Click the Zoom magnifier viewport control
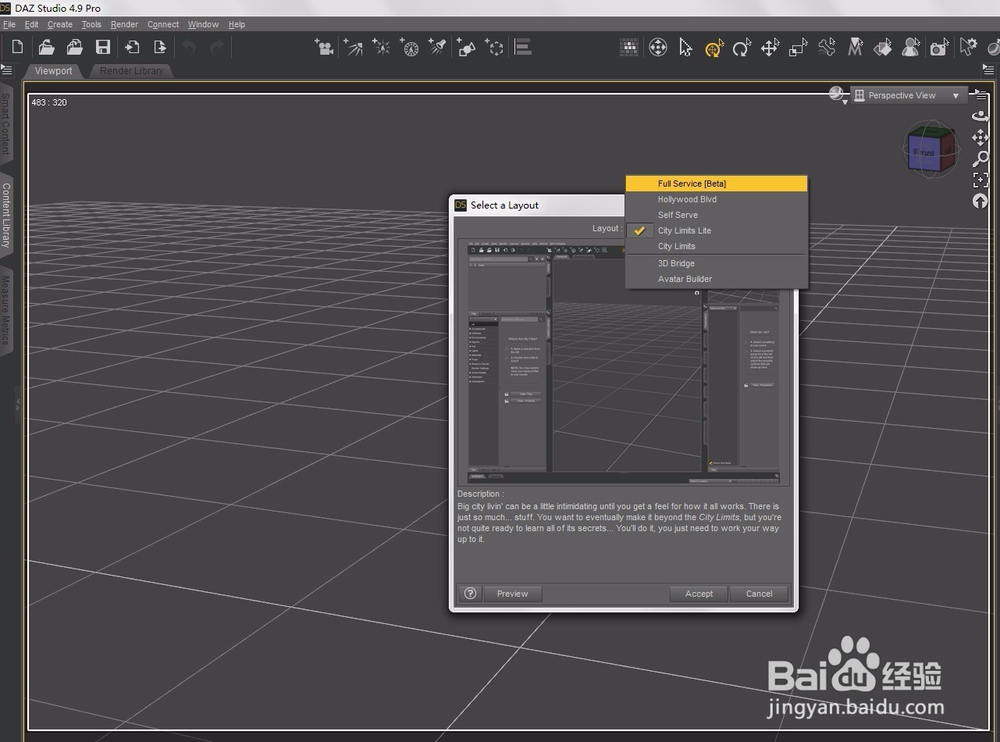Screen dimensions: 1000x742 (x=980, y=159)
